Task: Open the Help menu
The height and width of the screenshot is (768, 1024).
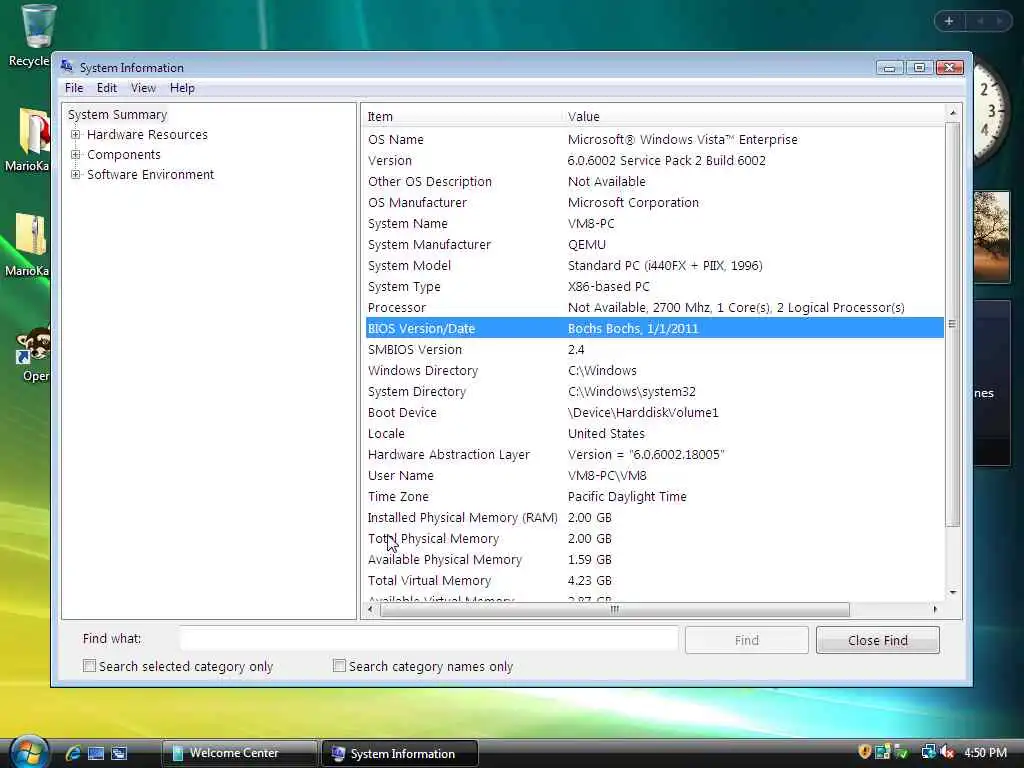Action: pos(182,88)
